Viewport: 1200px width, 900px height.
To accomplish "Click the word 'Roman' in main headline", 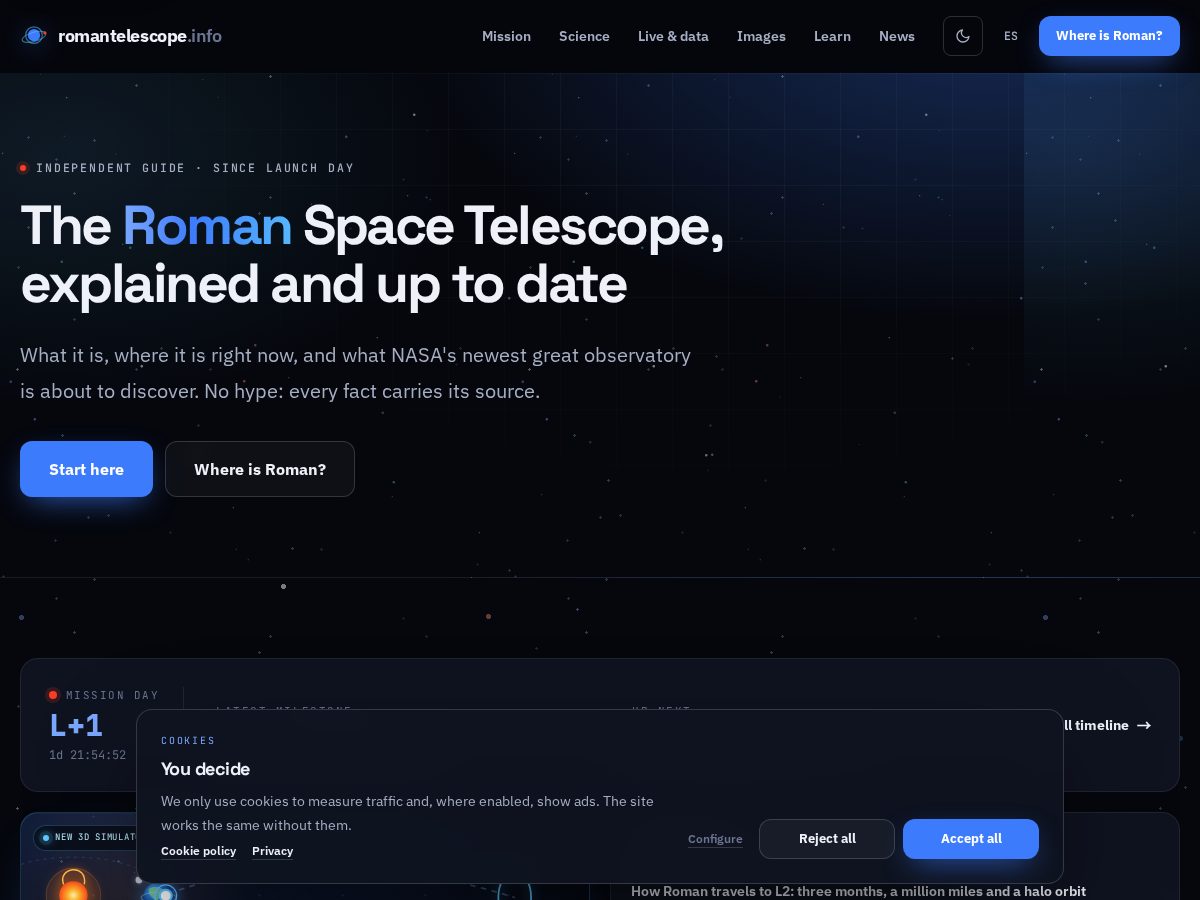I will (x=207, y=225).
